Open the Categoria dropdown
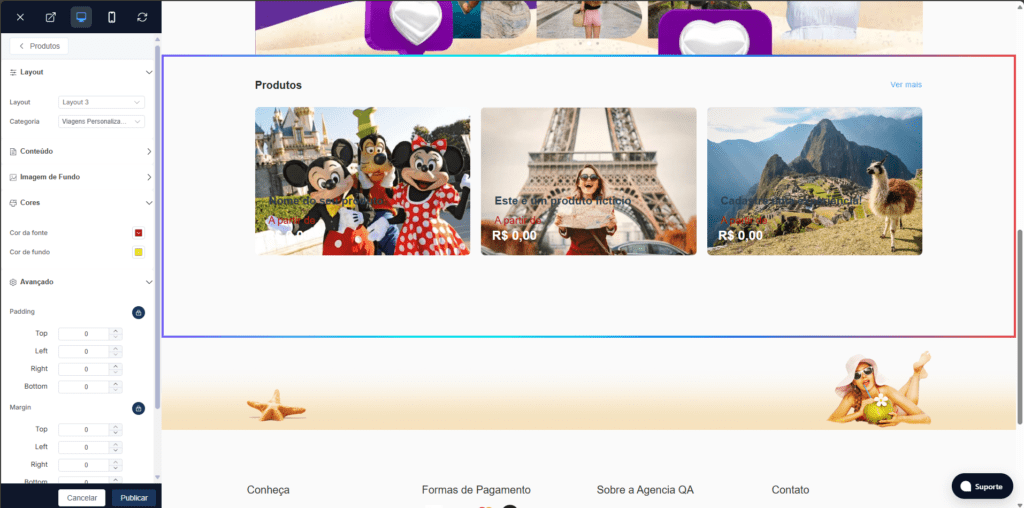The height and width of the screenshot is (508, 1024). click(x=101, y=122)
